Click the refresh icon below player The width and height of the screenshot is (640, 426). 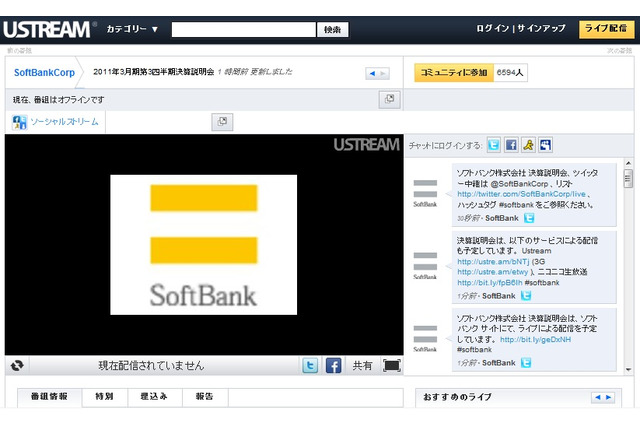(x=17, y=366)
